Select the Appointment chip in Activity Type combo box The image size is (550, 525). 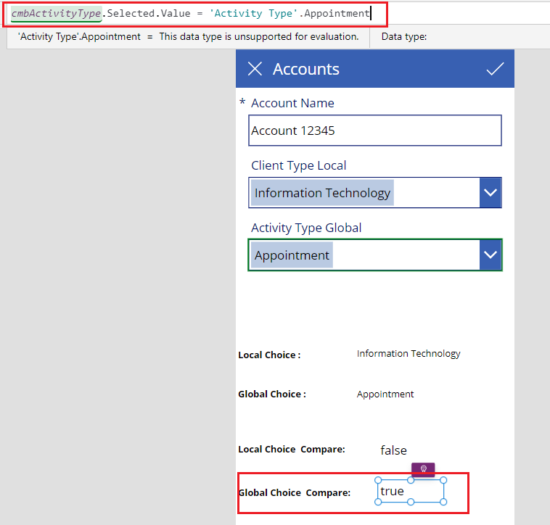292,255
